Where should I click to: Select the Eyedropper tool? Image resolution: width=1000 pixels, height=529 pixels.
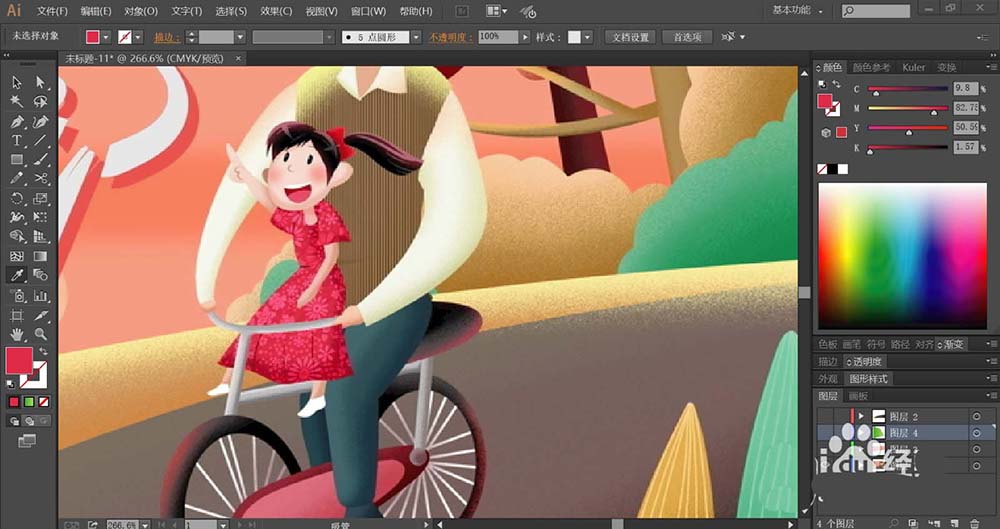[x=17, y=276]
